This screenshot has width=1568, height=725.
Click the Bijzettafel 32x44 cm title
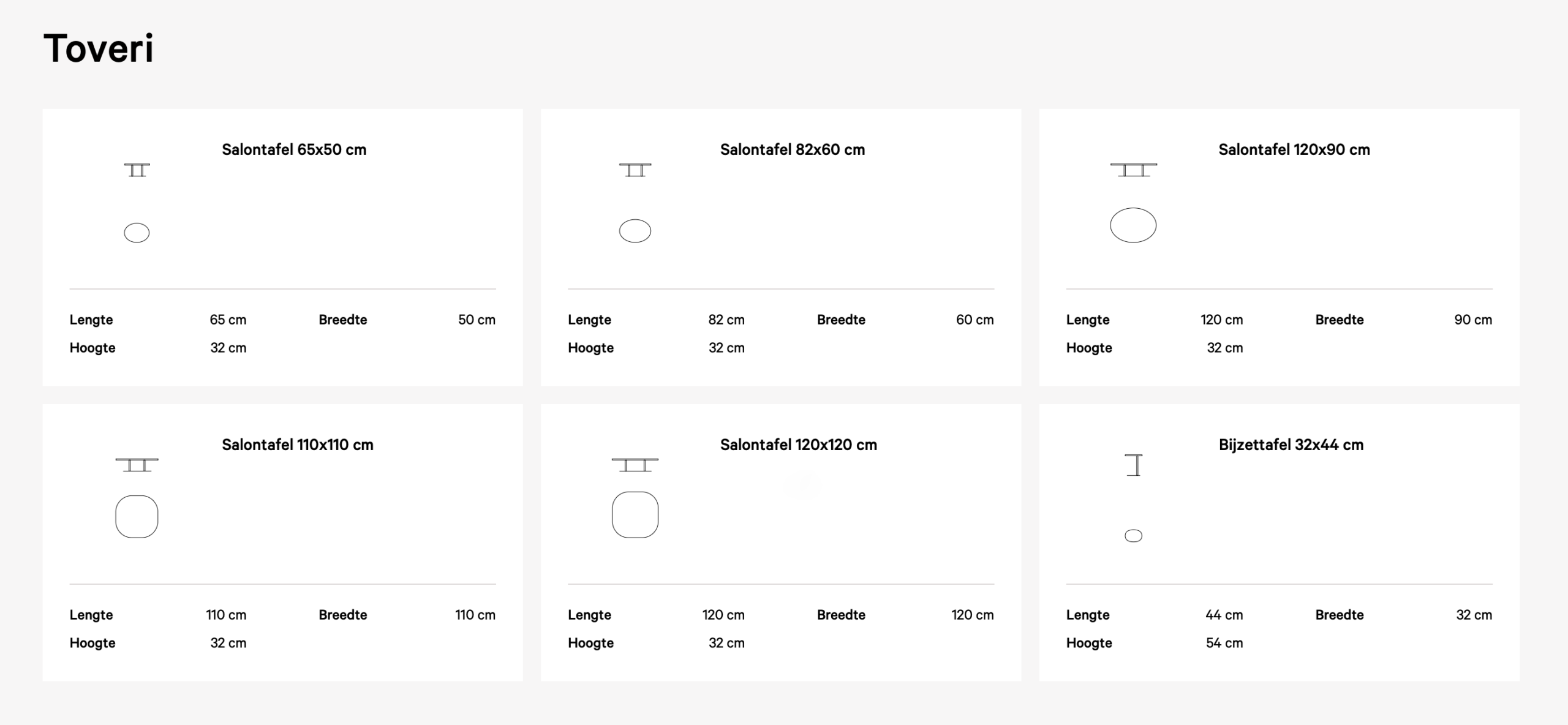coord(1291,445)
